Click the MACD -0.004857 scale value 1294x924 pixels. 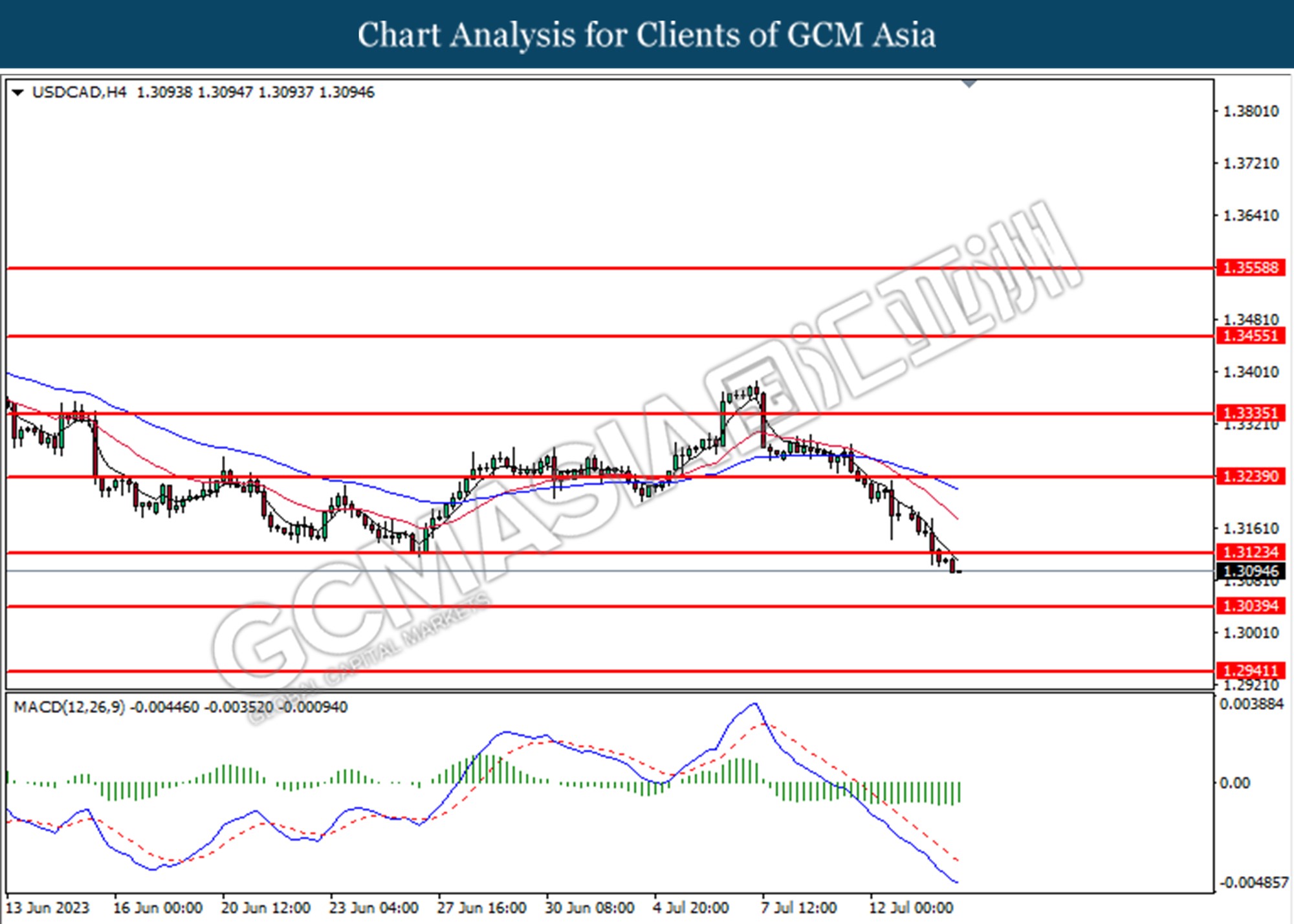click(x=1254, y=883)
